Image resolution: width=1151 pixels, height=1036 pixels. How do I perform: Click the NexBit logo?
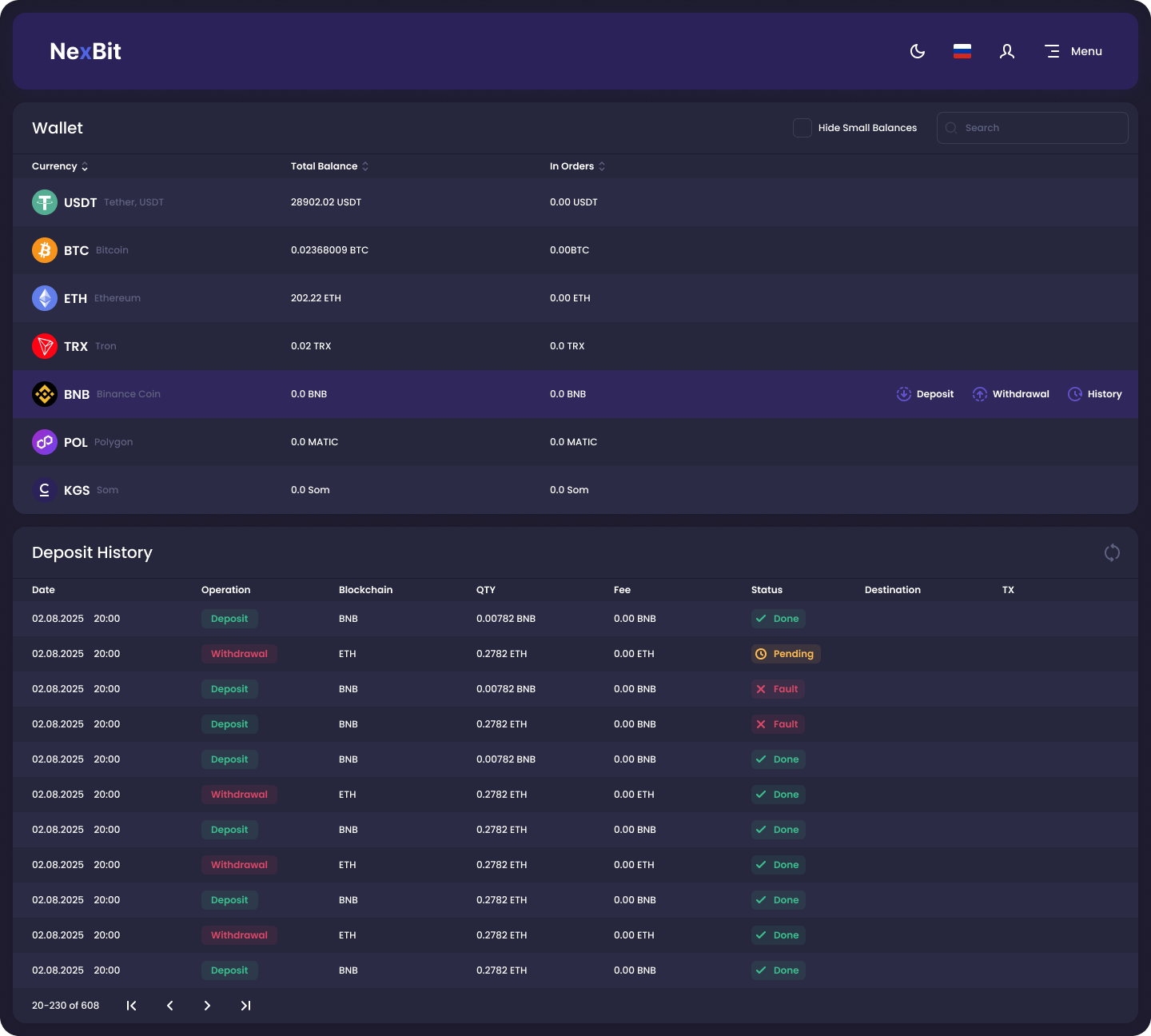[85, 50]
